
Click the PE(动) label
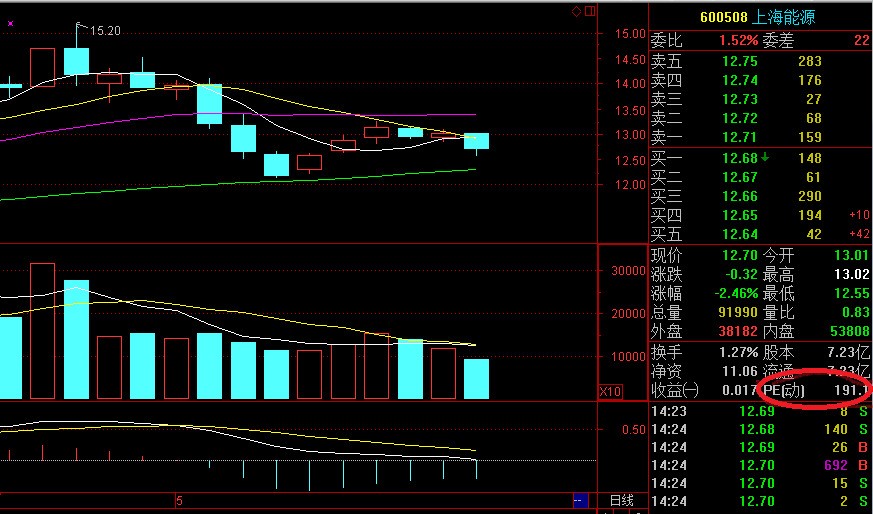point(786,390)
